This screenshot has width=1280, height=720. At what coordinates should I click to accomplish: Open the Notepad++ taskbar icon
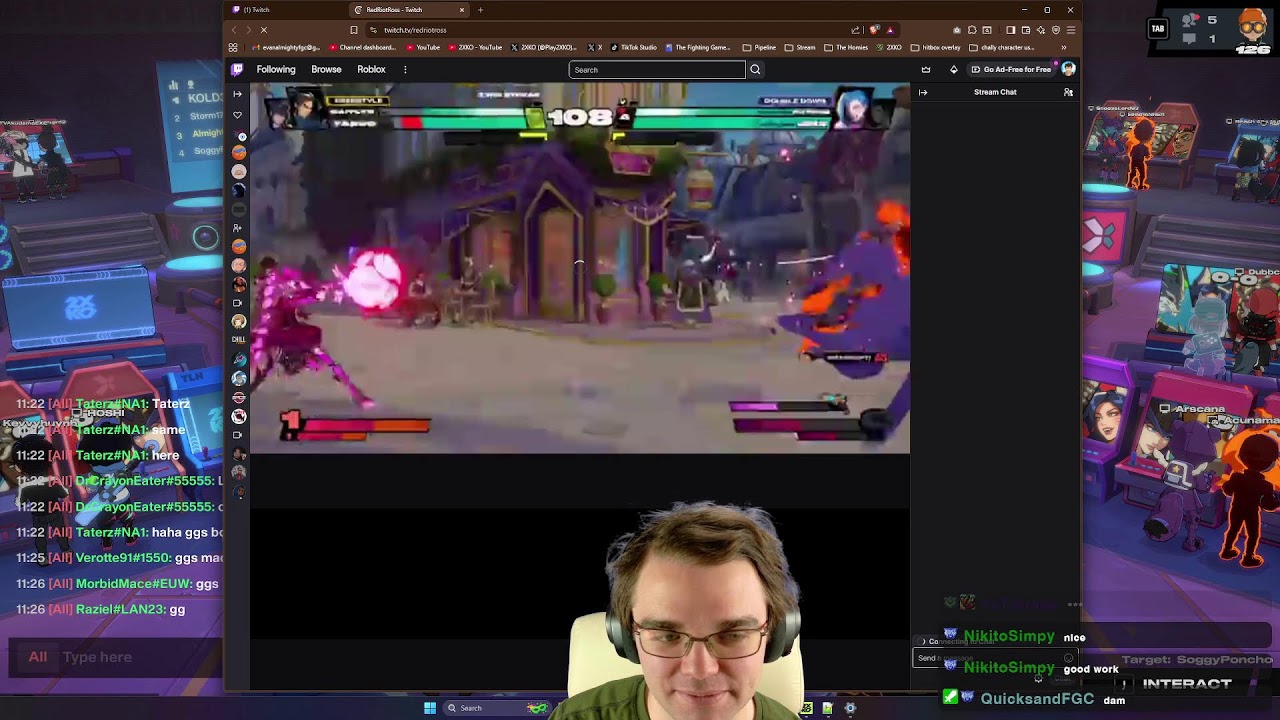[827, 708]
